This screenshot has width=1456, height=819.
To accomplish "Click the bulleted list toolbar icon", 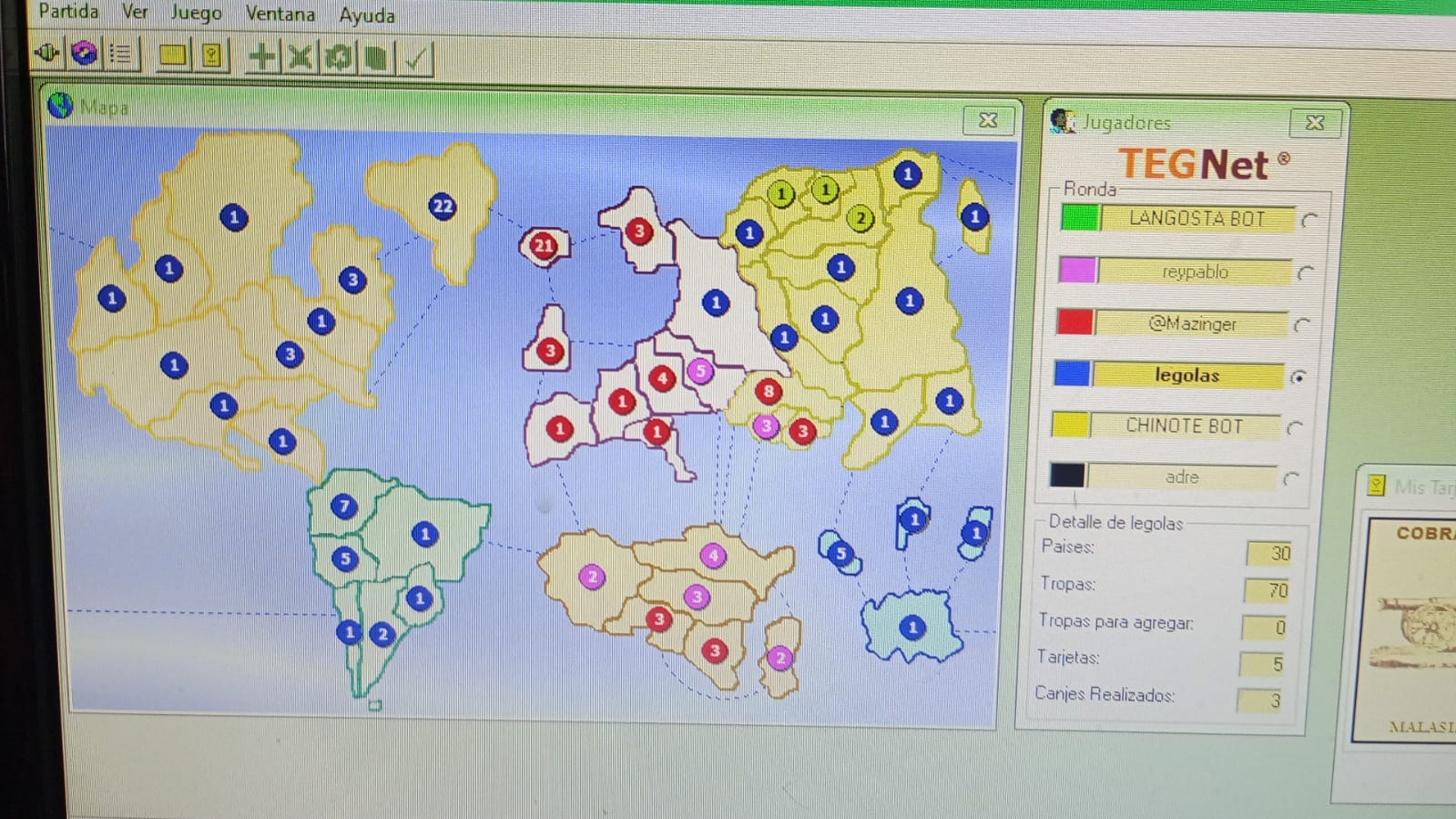I will [x=120, y=55].
